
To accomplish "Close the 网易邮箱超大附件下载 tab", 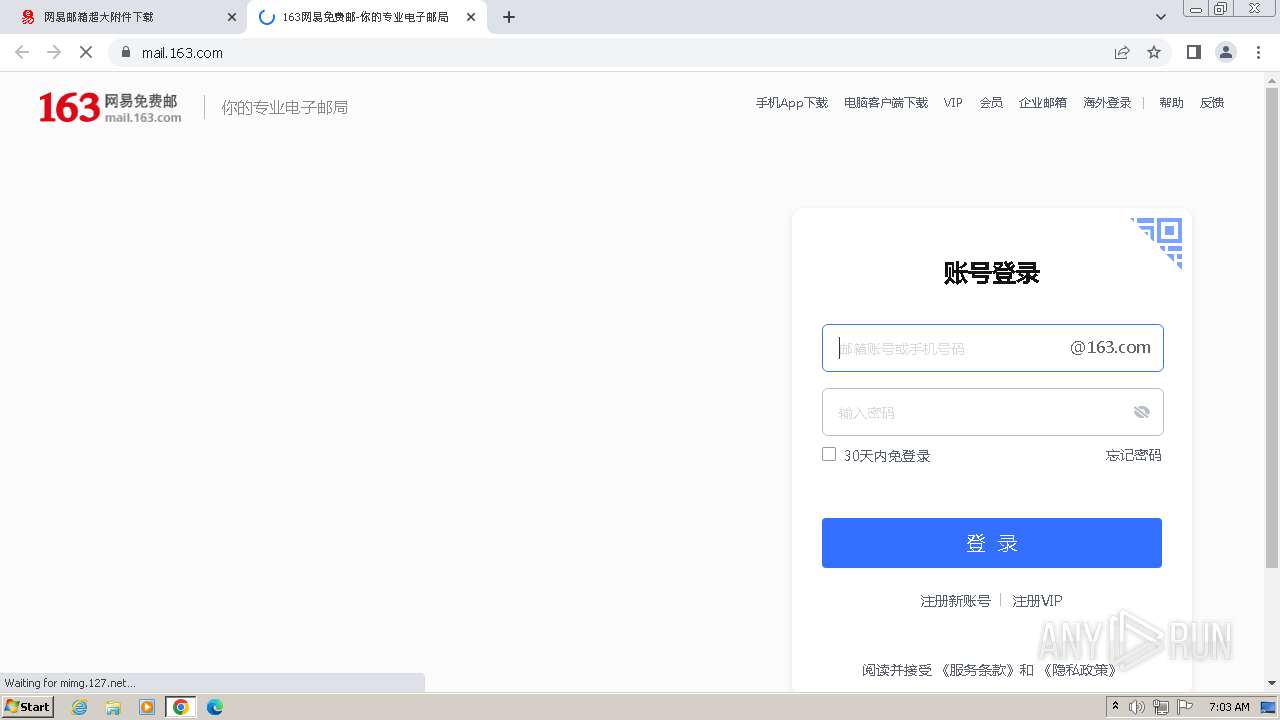I will 232,17.
